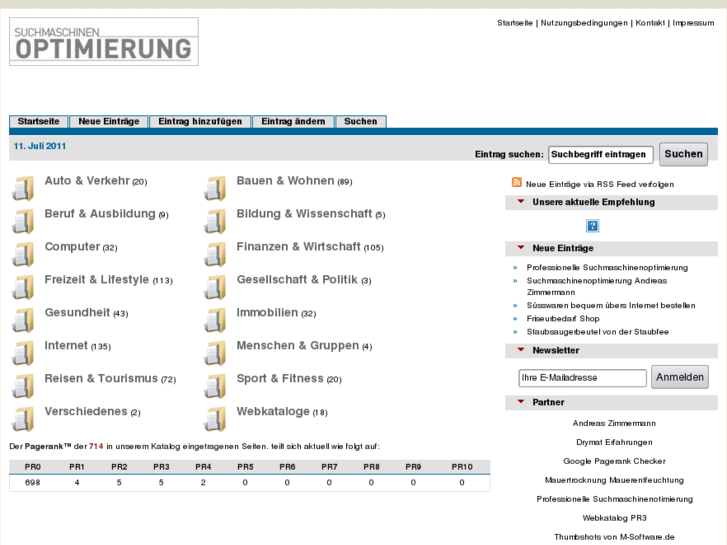Open Neue Einträge via RSS Feed verfolgen link

click(599, 184)
